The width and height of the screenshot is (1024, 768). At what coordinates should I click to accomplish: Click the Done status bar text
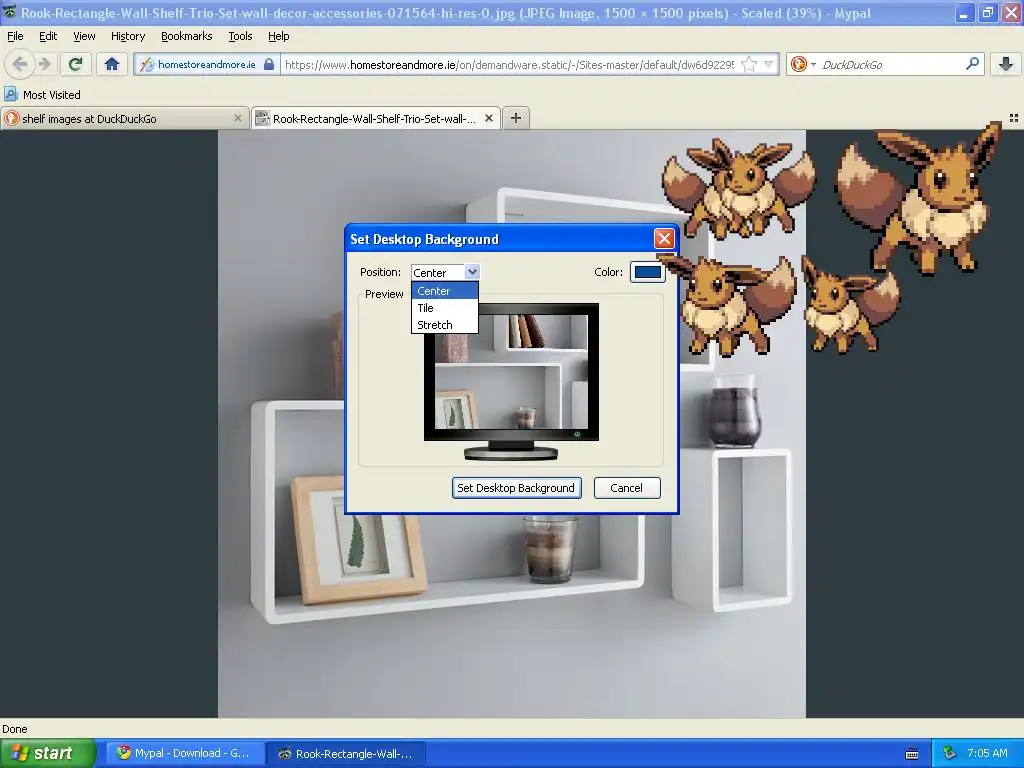[15, 729]
